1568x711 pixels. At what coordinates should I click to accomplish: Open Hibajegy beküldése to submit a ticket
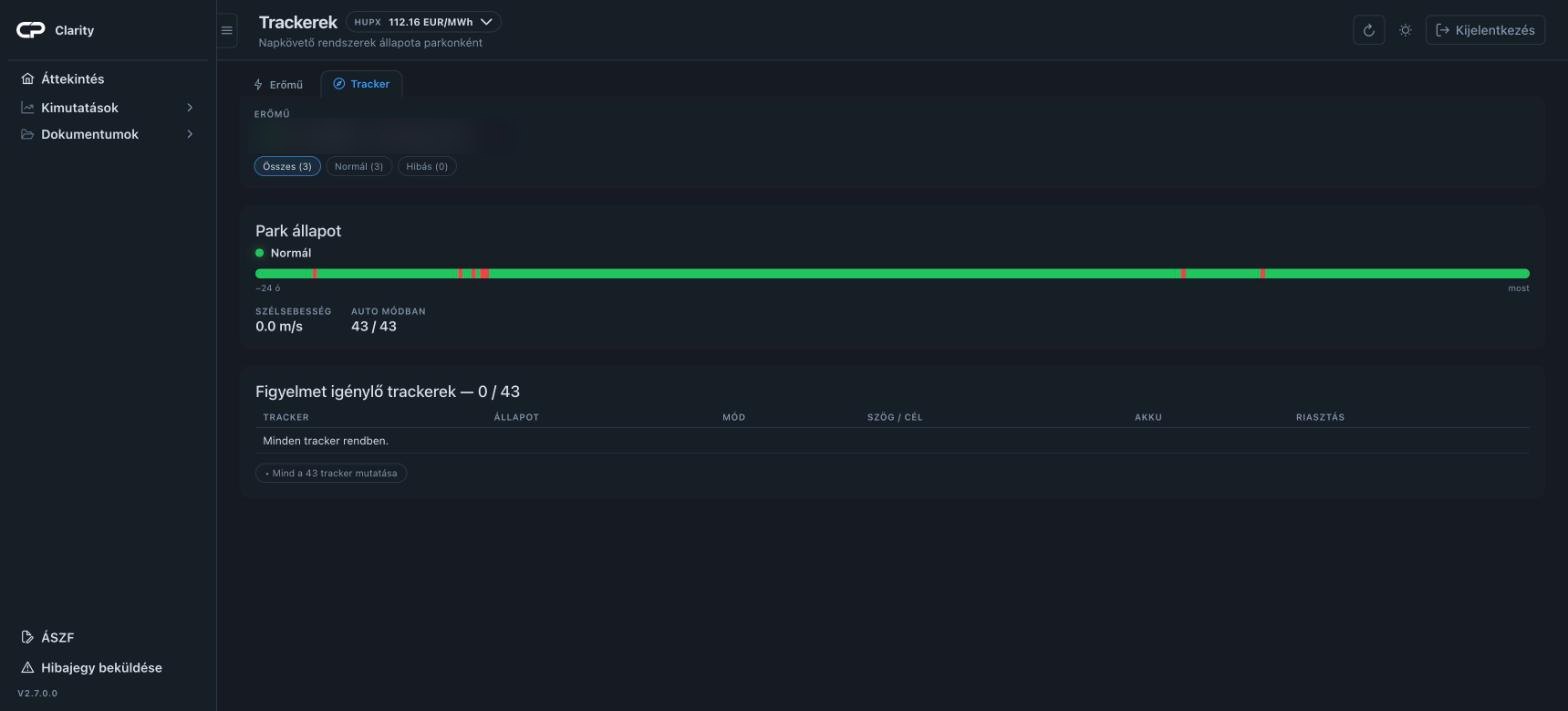[92, 668]
